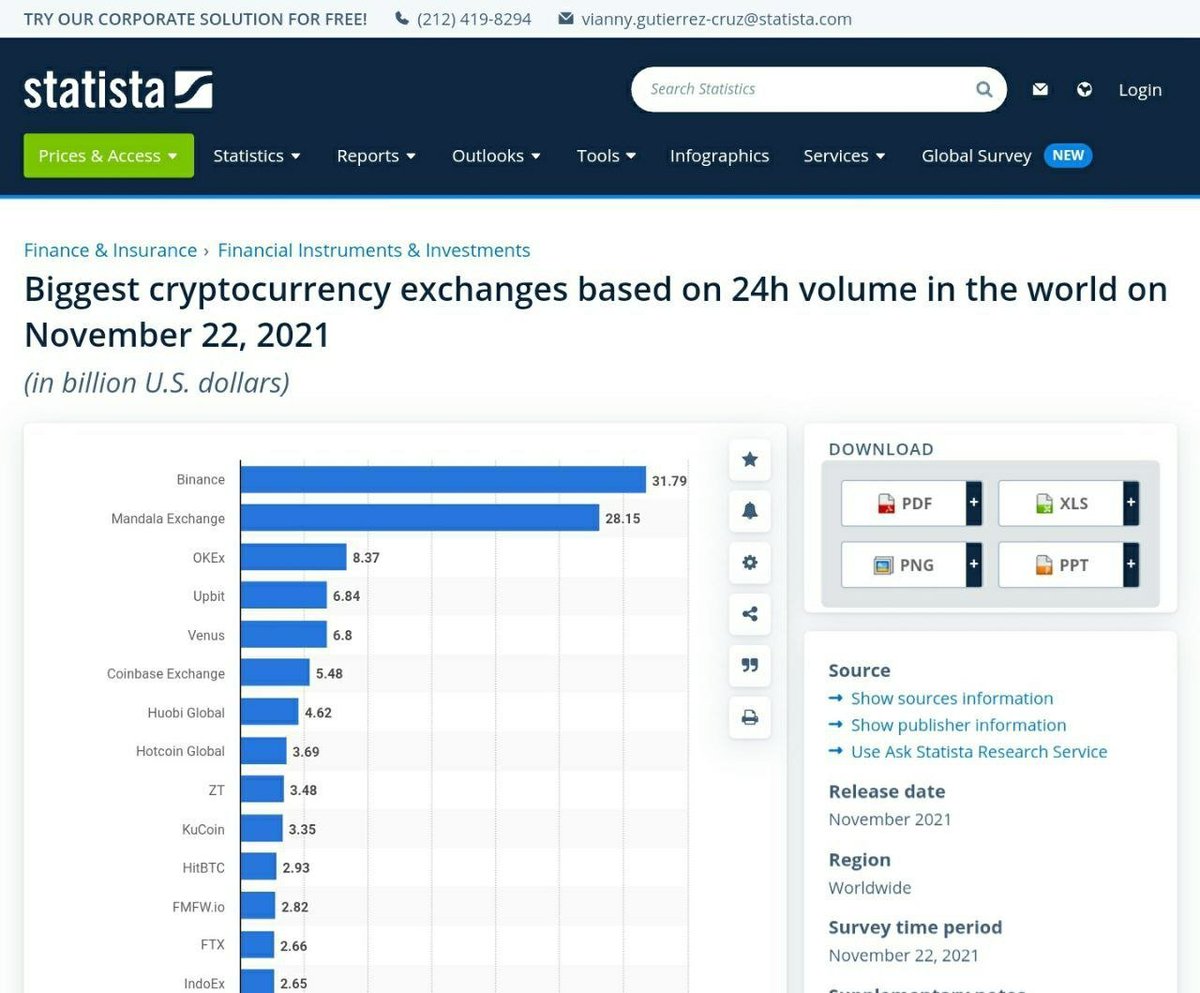This screenshot has width=1200, height=993.
Task: Expand the Reports menu
Action: 376,156
